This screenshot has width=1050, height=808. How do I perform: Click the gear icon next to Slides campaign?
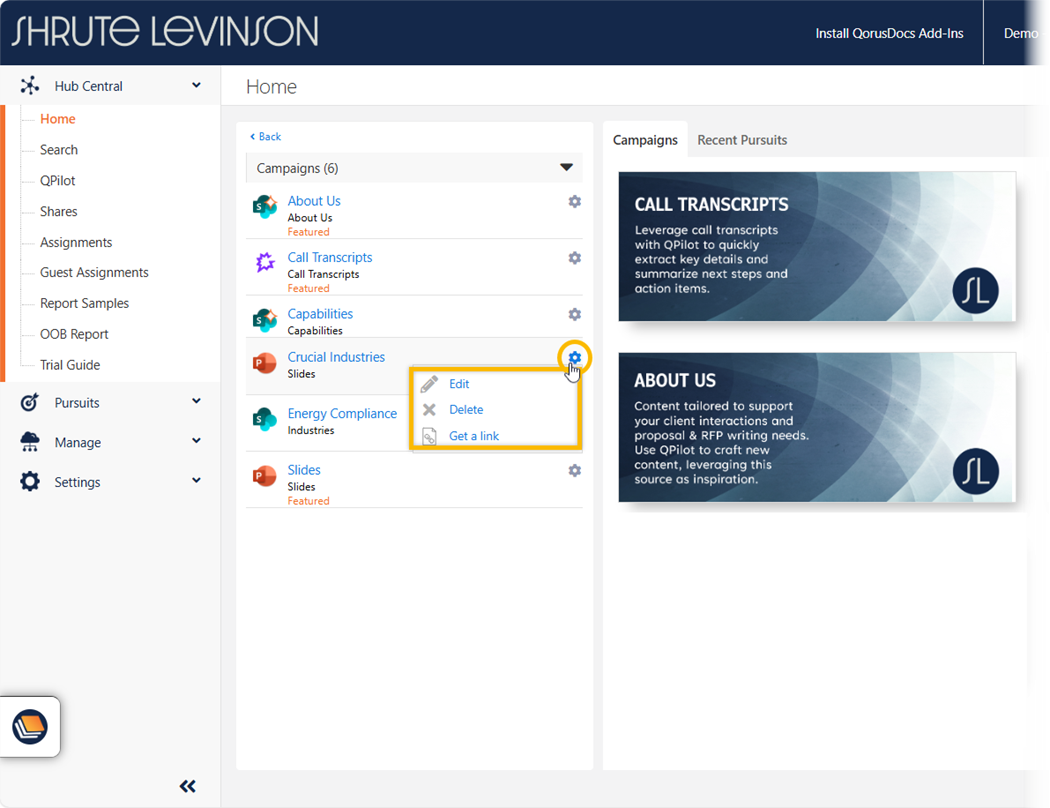coord(574,470)
